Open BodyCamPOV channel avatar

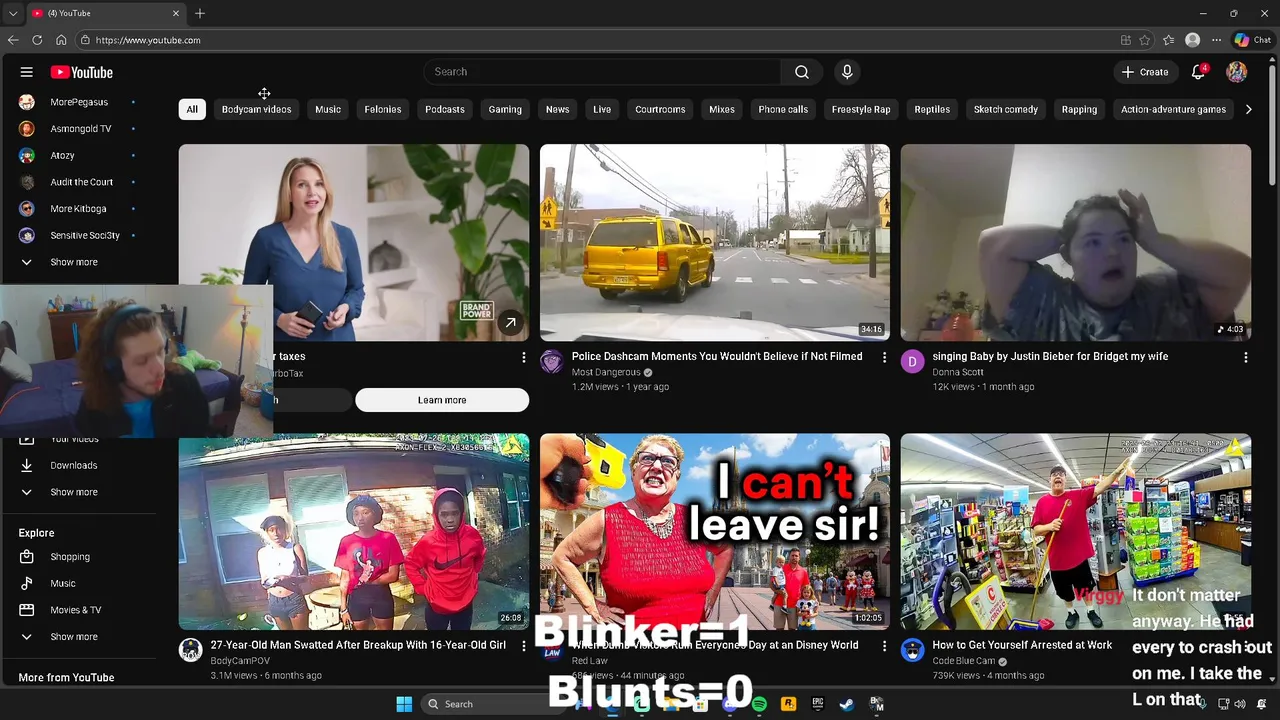coord(190,650)
